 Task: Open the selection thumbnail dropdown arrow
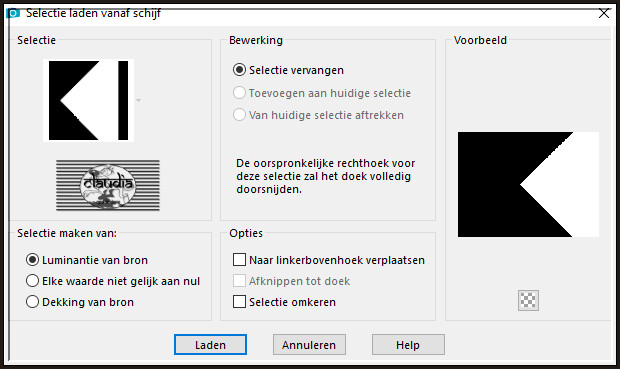click(x=138, y=100)
